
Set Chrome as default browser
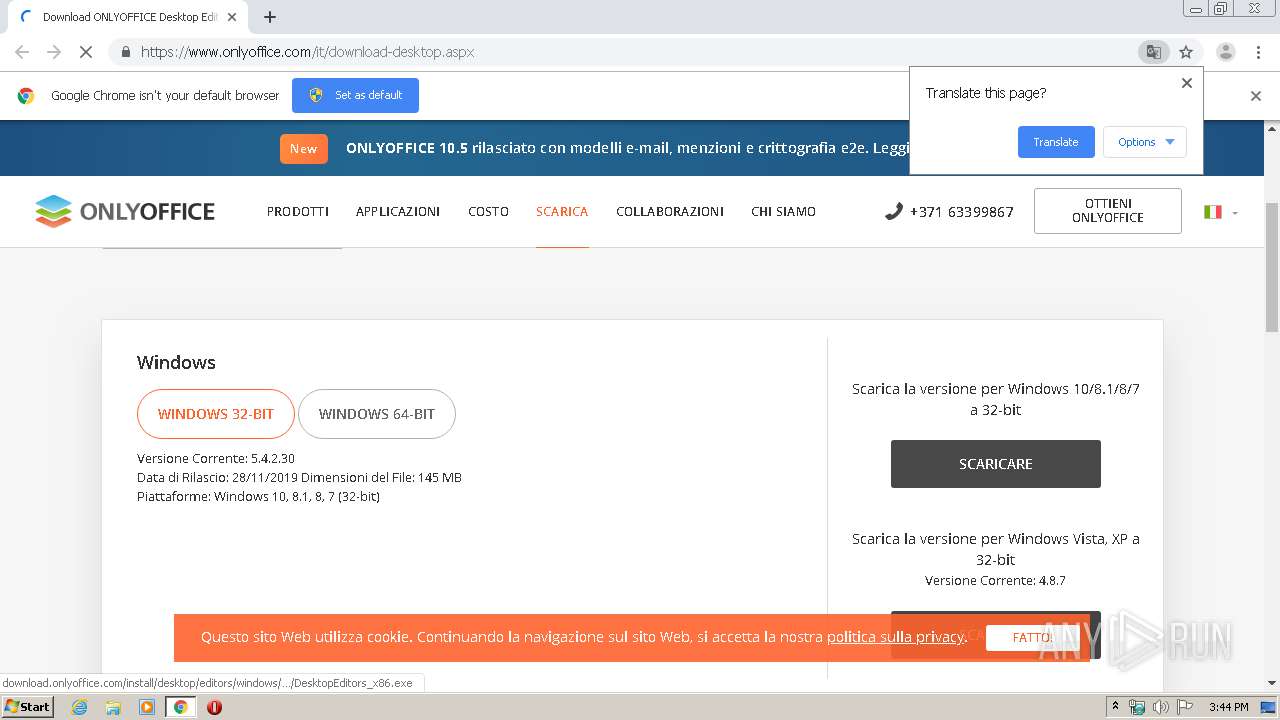[355, 95]
